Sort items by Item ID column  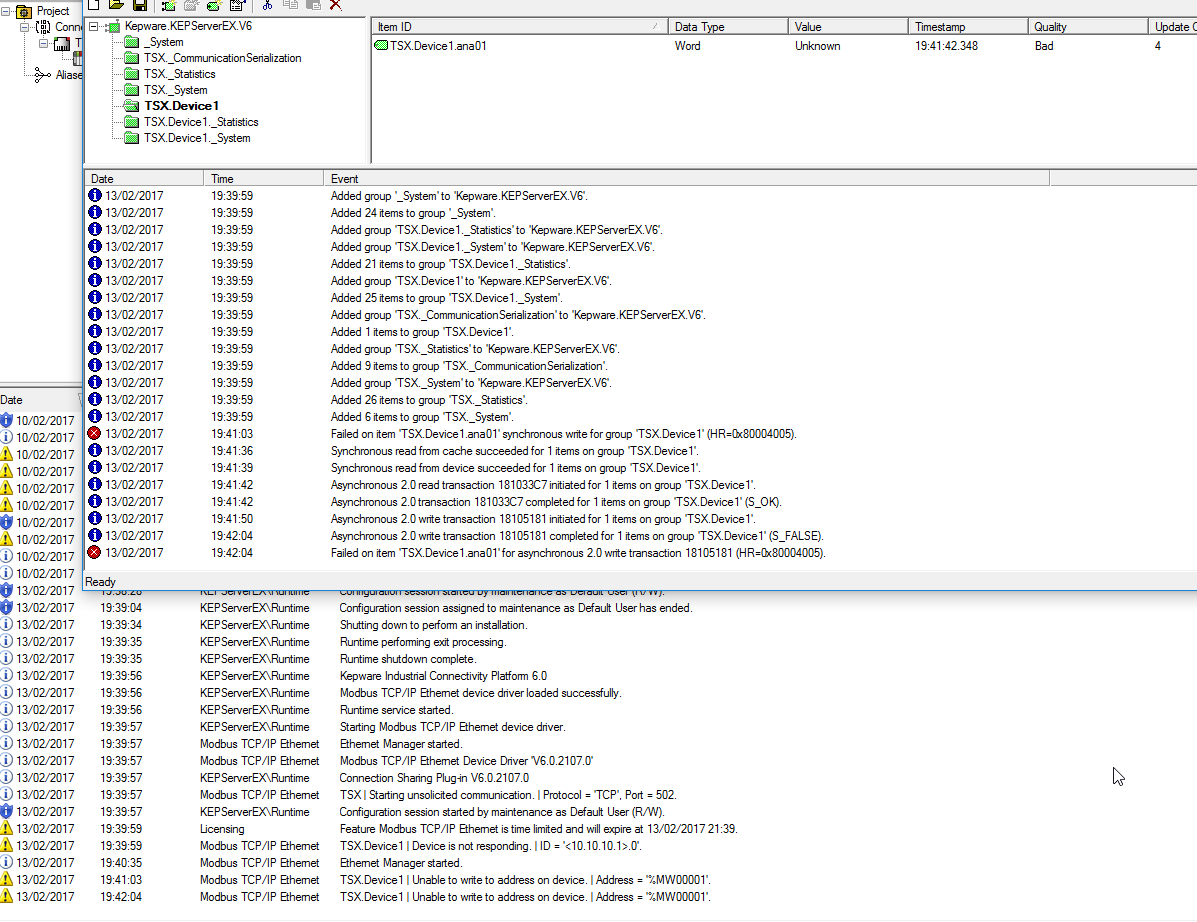pos(515,27)
